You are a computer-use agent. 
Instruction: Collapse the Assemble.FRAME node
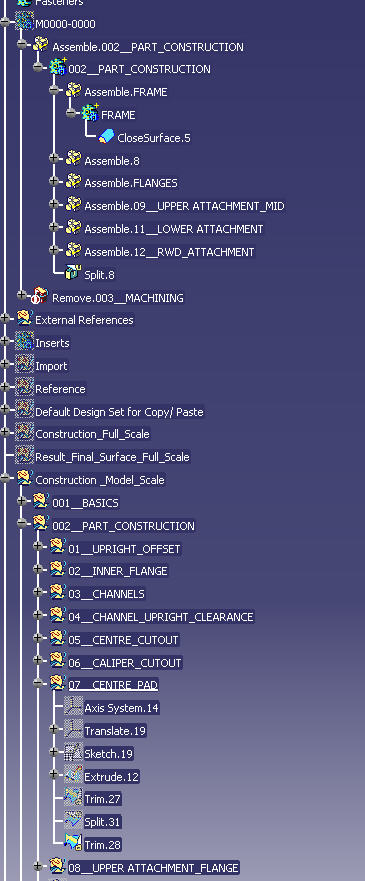tap(54, 91)
